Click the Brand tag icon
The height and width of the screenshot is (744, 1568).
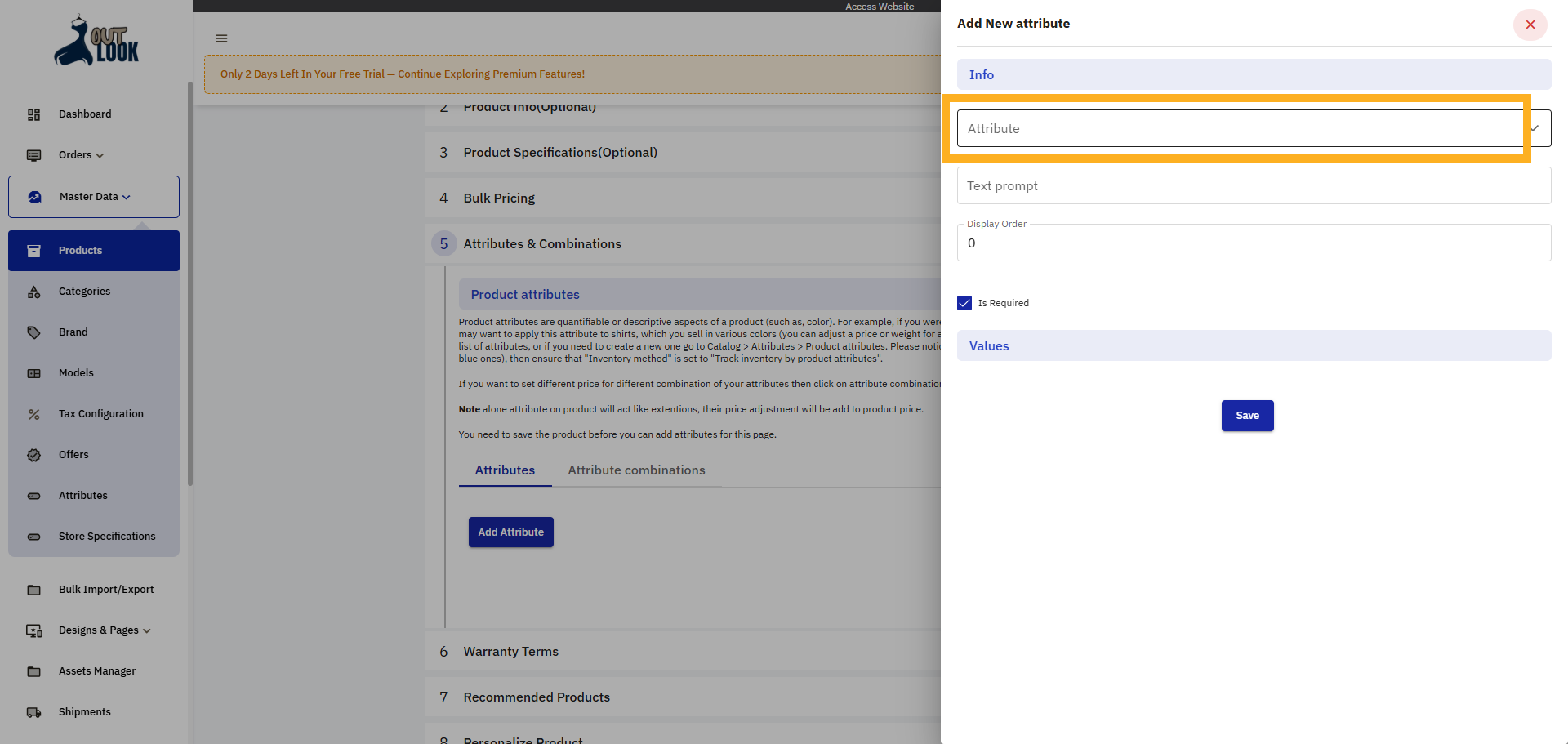click(x=33, y=332)
